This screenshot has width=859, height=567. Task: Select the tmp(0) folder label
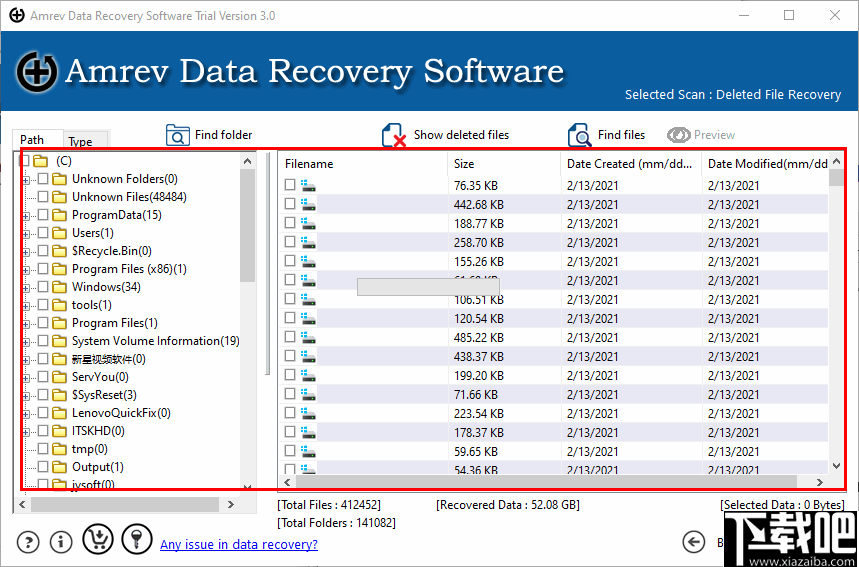[x=90, y=449]
